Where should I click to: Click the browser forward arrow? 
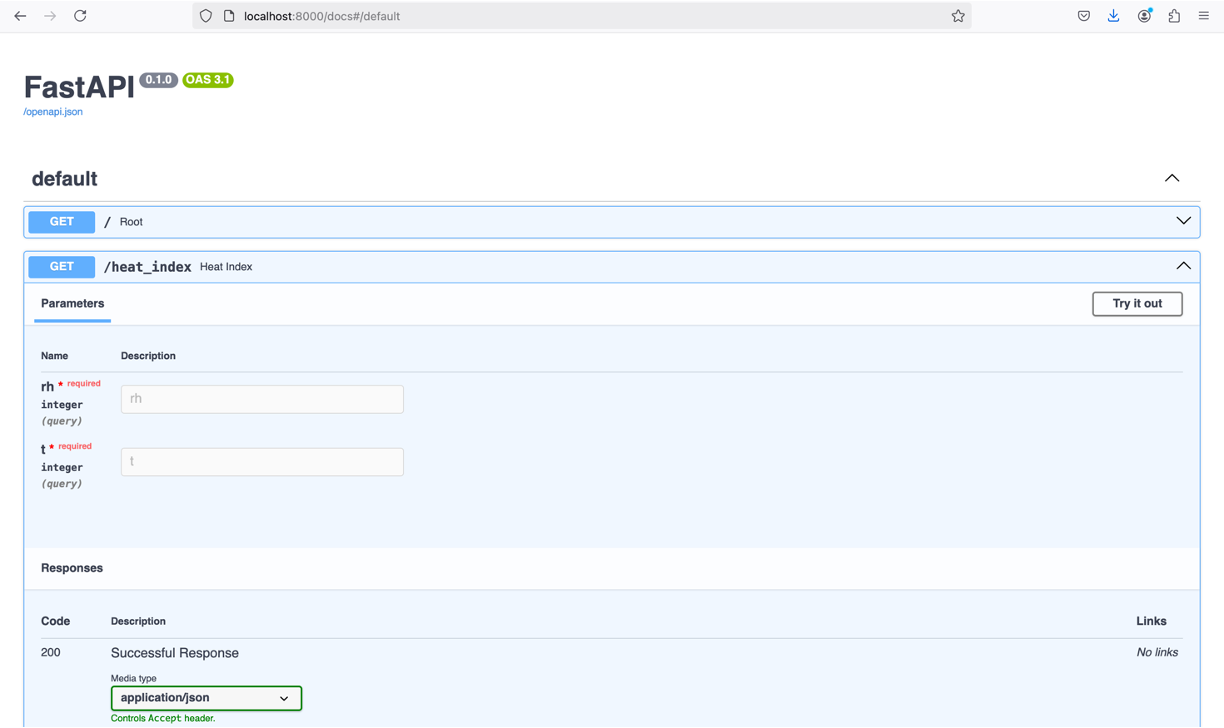point(50,16)
